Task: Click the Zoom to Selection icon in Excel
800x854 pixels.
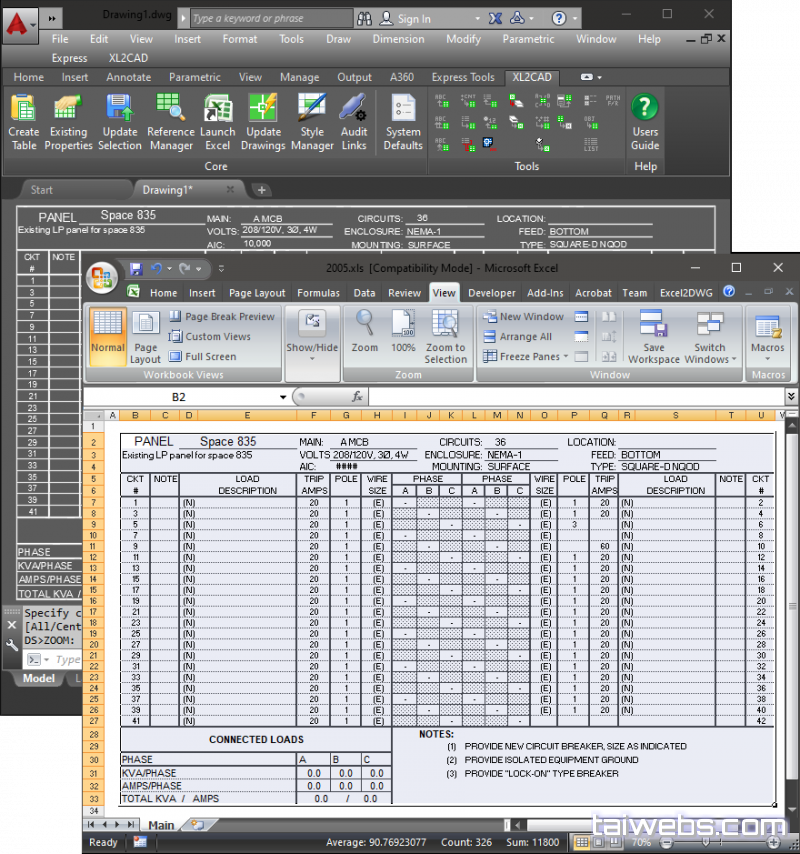Action: click(x=445, y=336)
